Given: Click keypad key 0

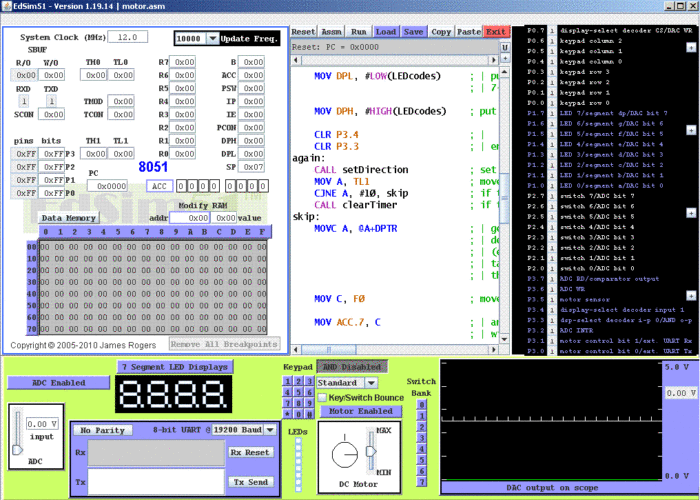Looking at the screenshot, I should tap(298, 414).
